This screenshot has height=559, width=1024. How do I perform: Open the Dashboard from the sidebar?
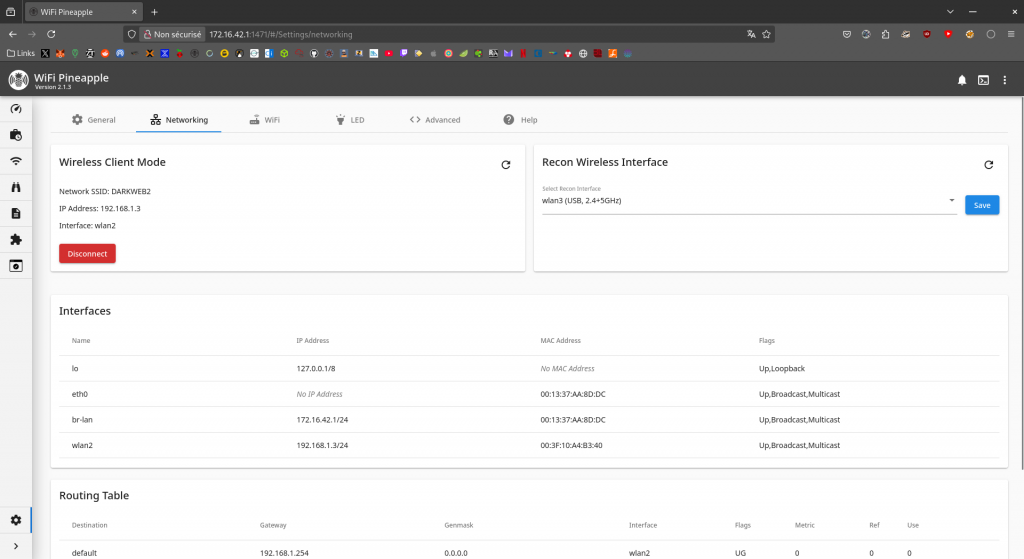point(16,109)
